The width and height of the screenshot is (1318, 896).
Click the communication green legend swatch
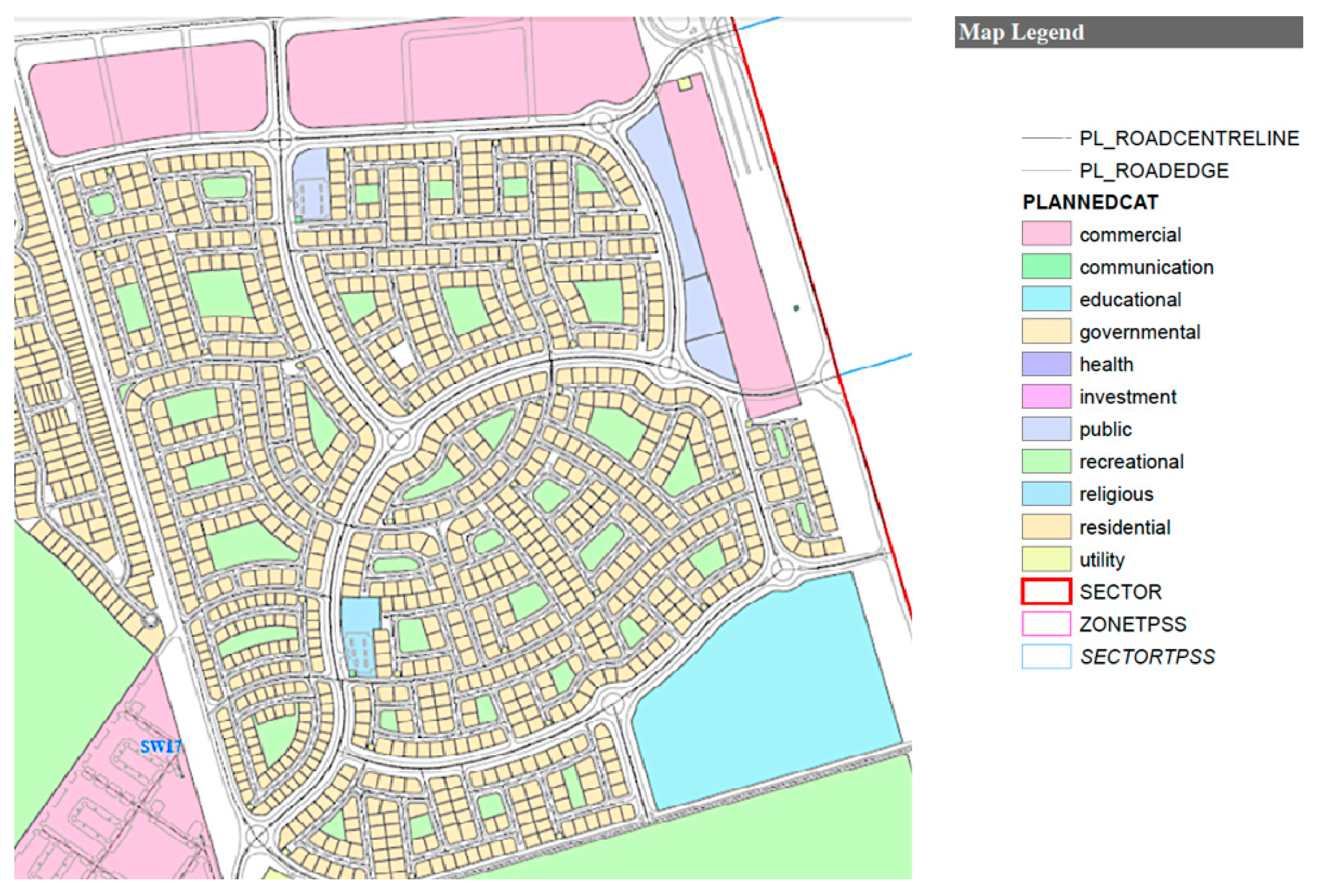(1046, 266)
